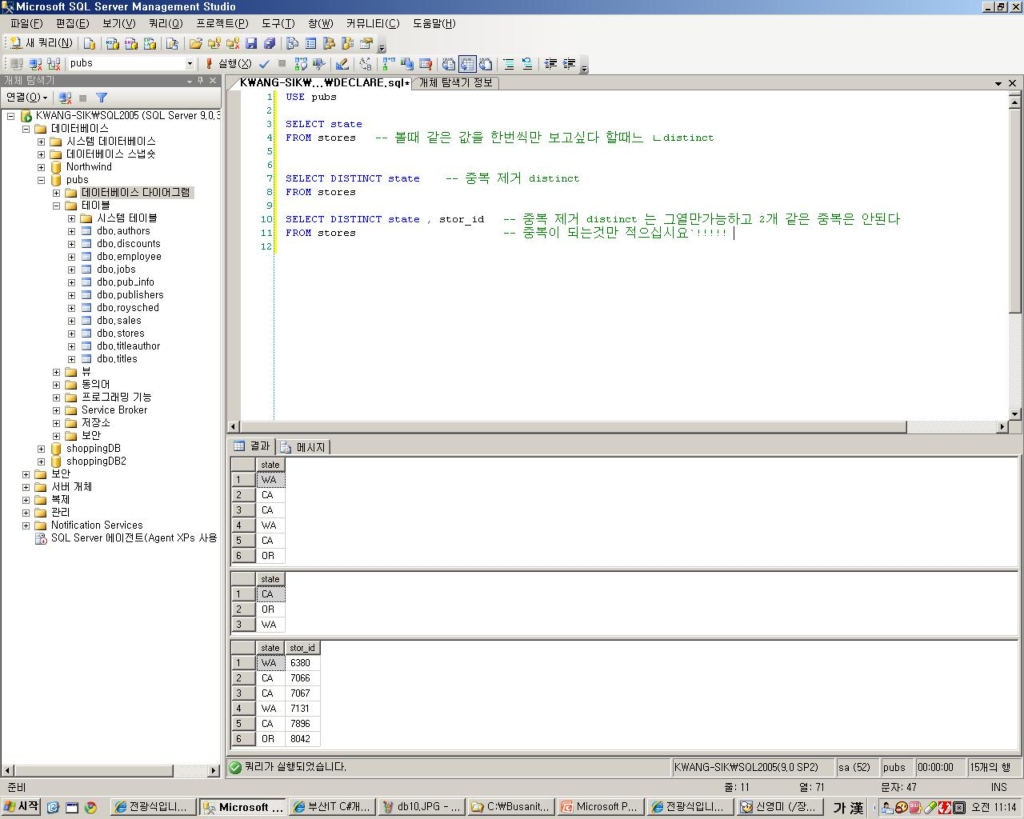Click inside the SQL editor on line 12
Screen dimensions: 1024x819
pyautogui.click(x=640, y=246)
